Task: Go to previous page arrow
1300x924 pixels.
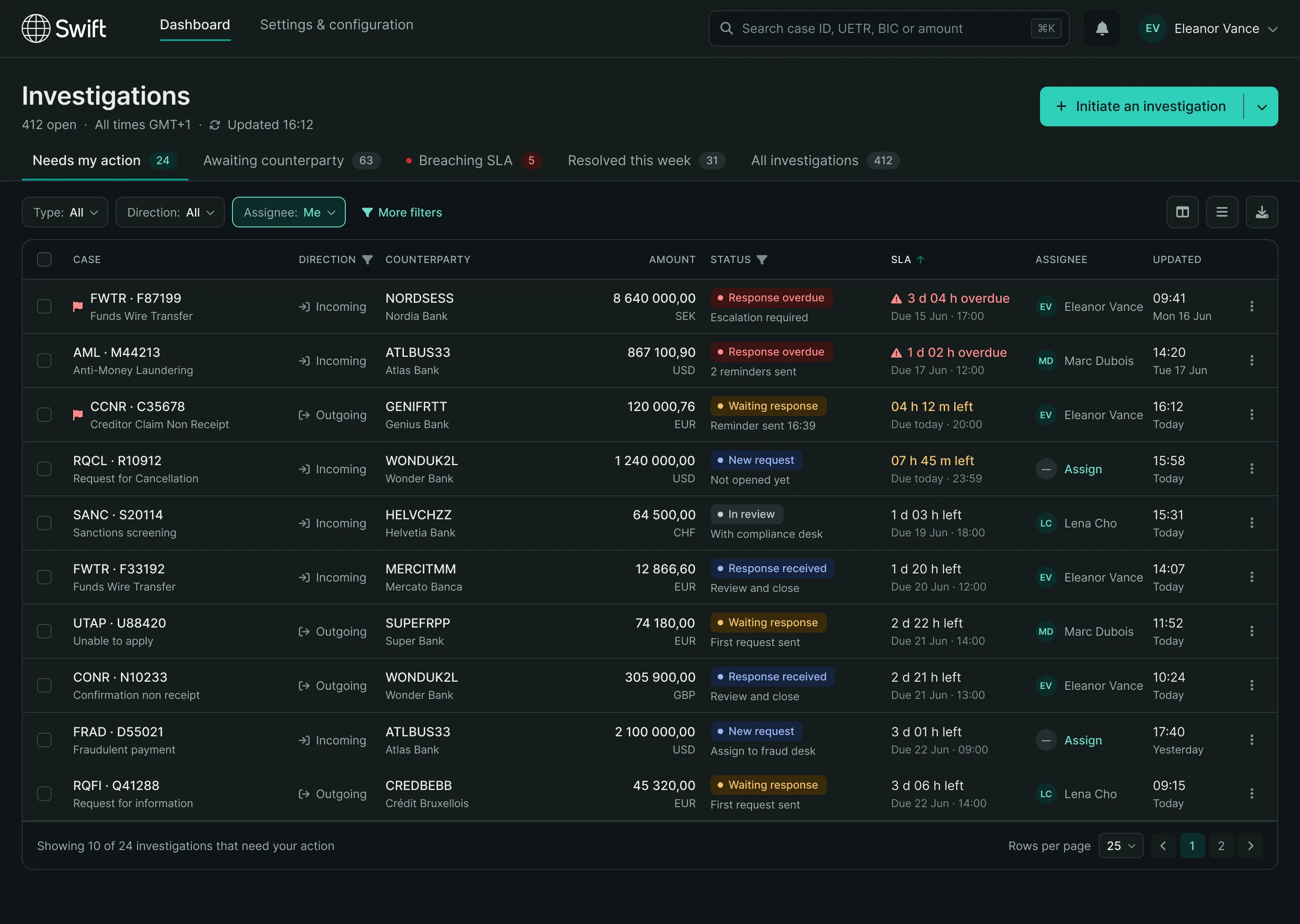Action: tap(1163, 845)
